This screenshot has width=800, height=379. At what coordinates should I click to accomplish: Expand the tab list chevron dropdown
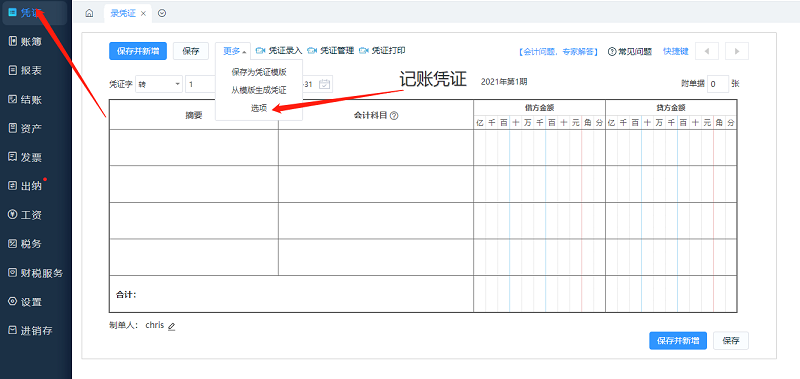(x=162, y=14)
